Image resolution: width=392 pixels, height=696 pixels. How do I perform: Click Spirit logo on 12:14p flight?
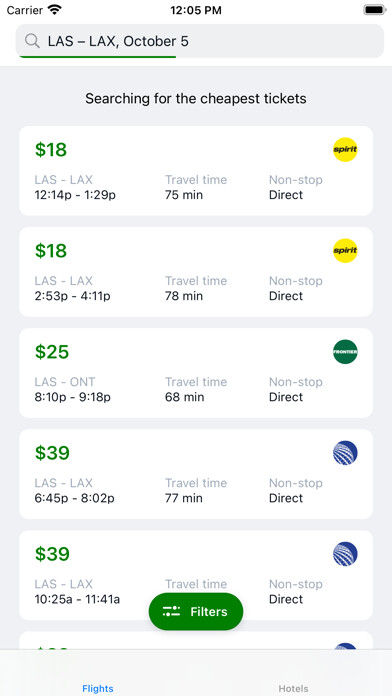345,150
